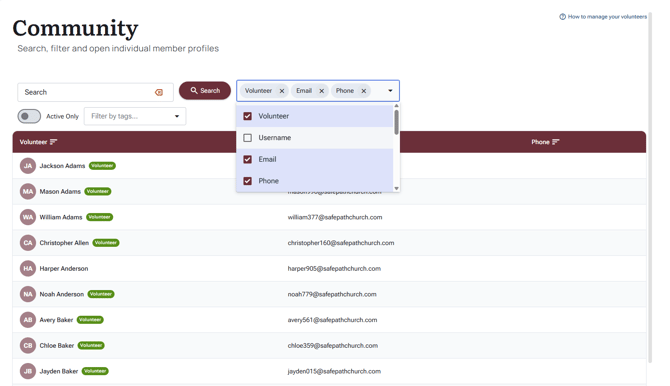This screenshot has height=386, width=670.
Task: Select the Phone option label in dropdown
Action: point(268,181)
